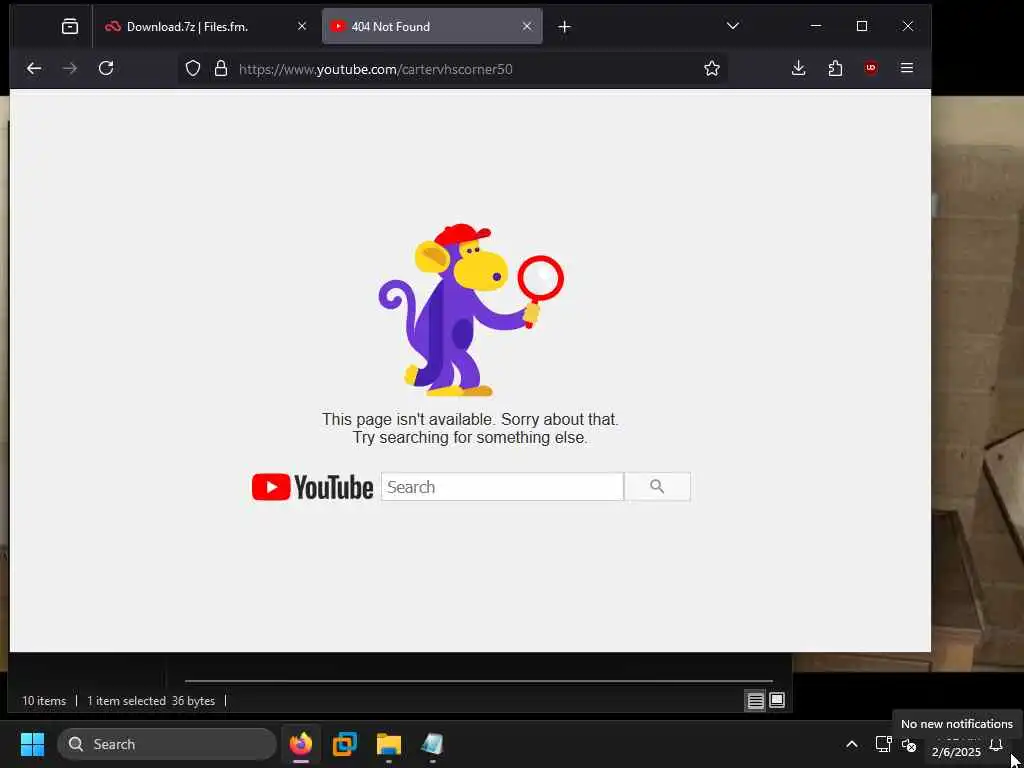Image resolution: width=1024 pixels, height=768 pixels.
Task: Expand the list all tabs dropdown
Action: click(733, 26)
